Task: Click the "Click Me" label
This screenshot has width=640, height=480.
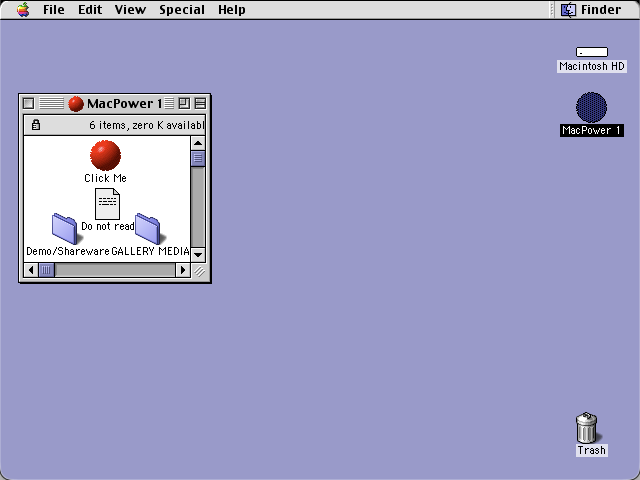Action: 105,178
